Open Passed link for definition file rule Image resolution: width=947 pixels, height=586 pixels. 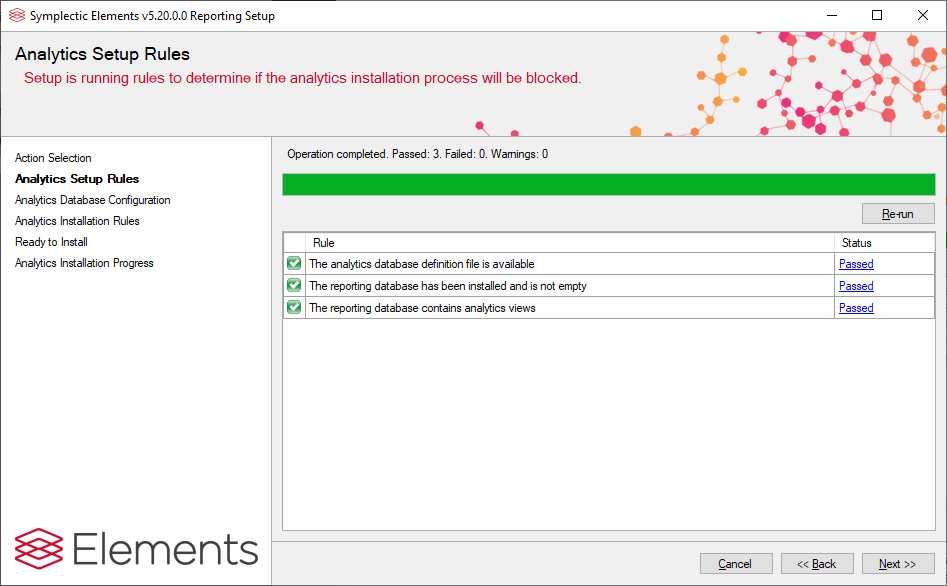point(856,264)
